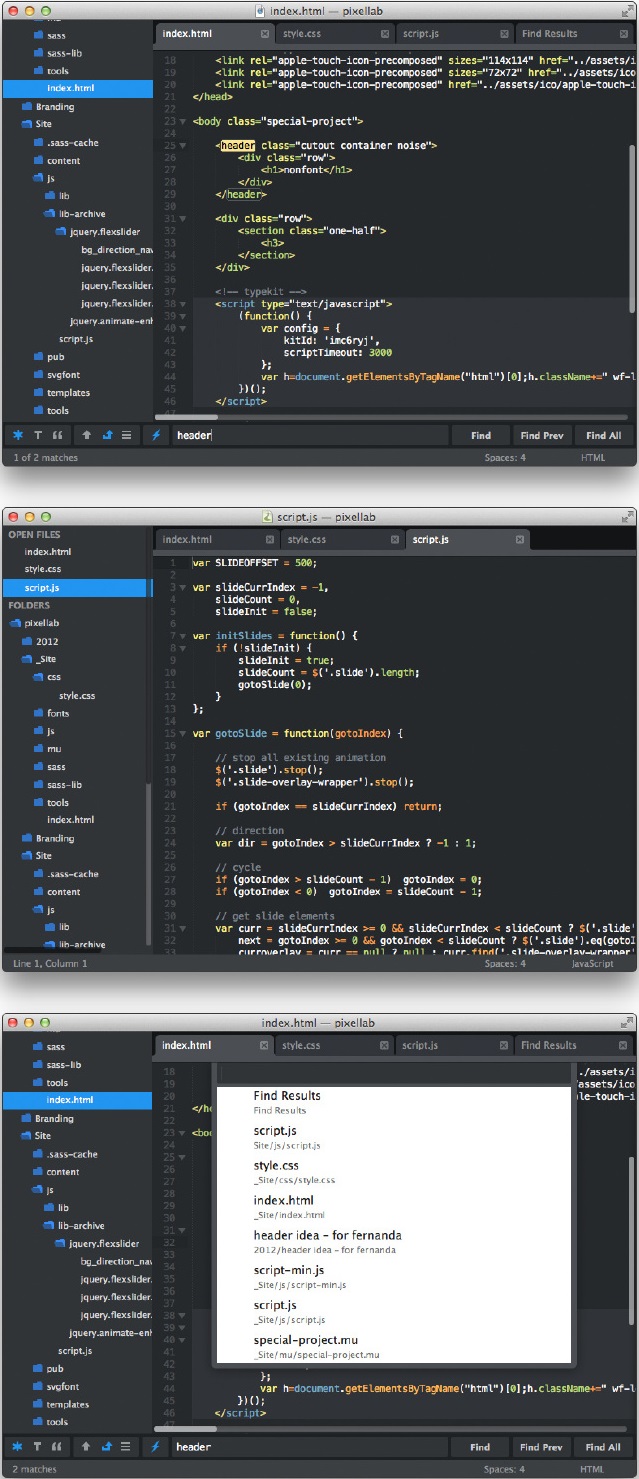Select 'header idea - for fernanda' in quick-open list
The height and width of the screenshot is (1479, 639).
pos(324,1241)
